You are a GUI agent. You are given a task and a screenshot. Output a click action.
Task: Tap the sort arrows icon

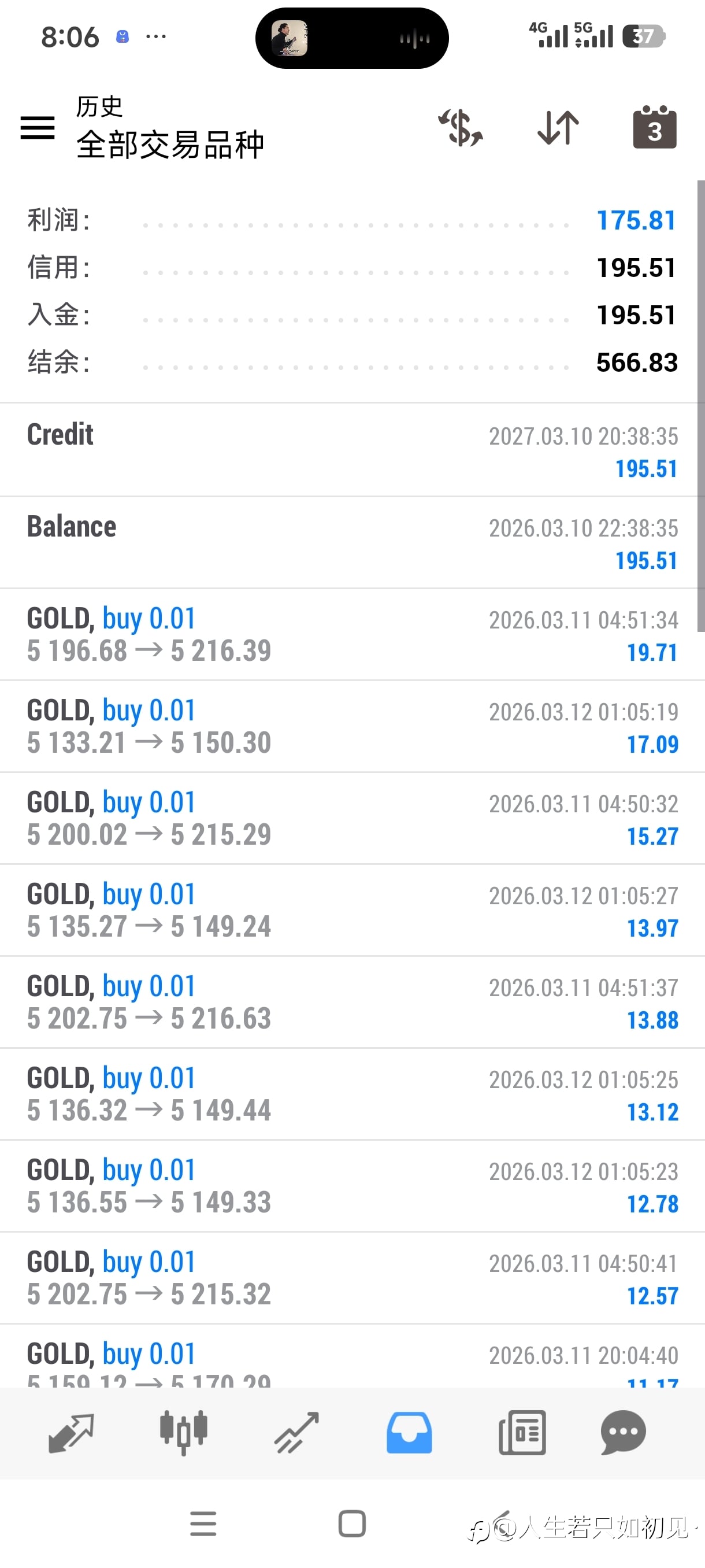[558, 128]
